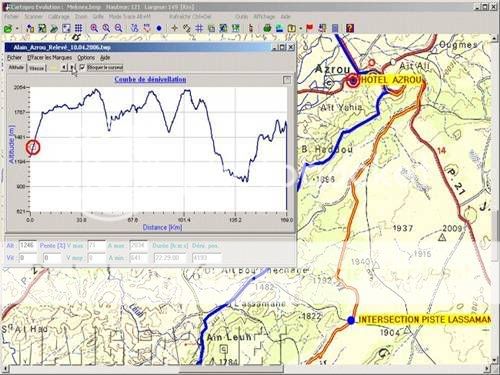Click the blue dot at Intersection Piste Lassaman

tap(351, 320)
